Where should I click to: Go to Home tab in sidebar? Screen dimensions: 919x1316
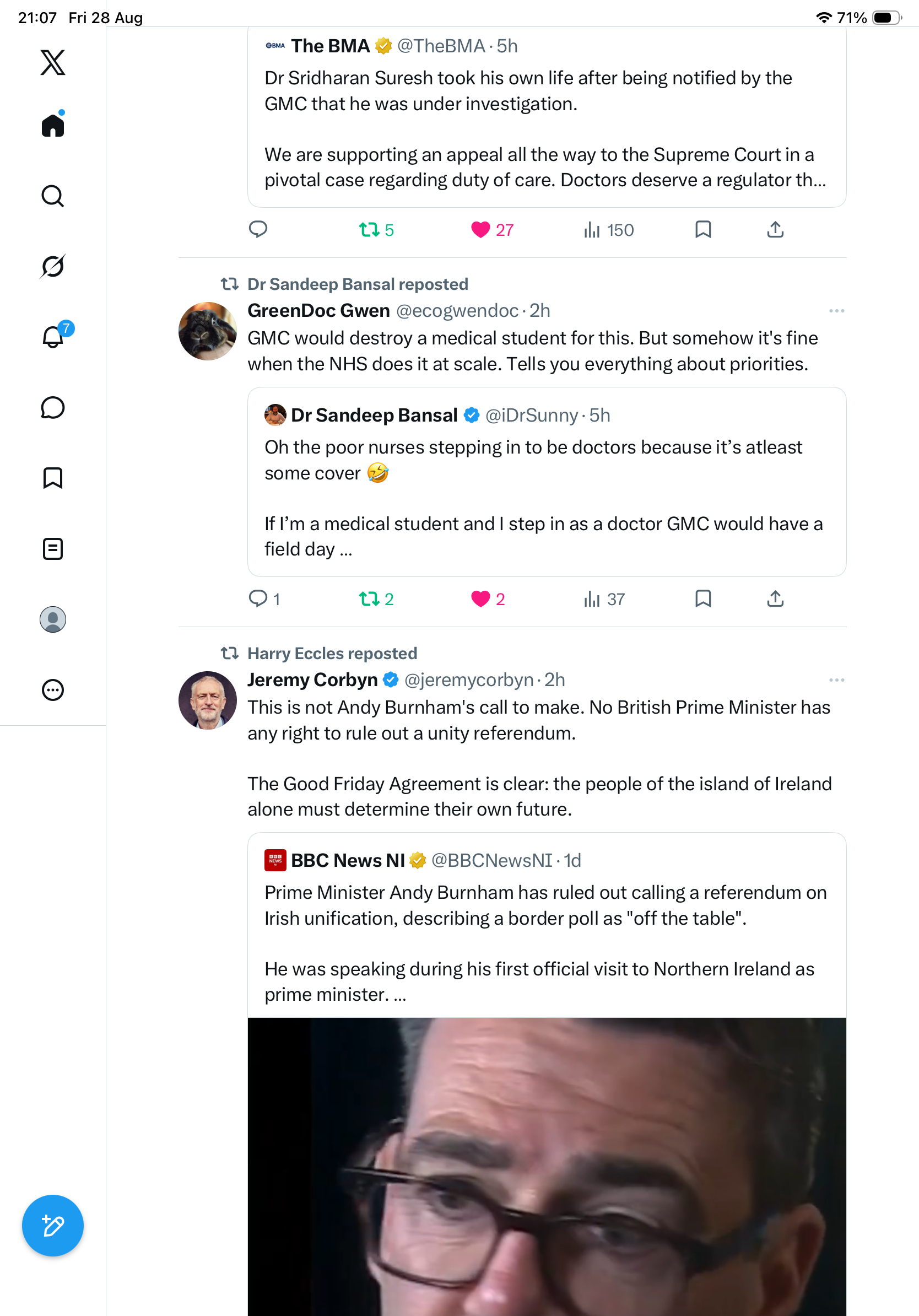coord(53,125)
